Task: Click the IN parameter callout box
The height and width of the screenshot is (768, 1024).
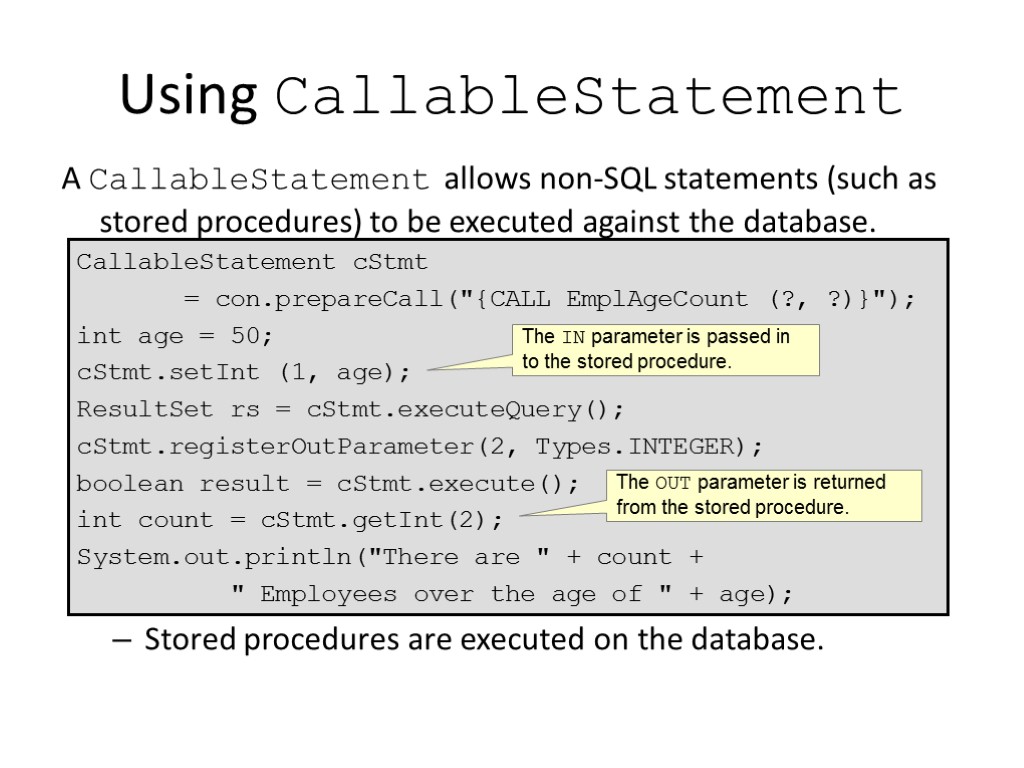Action: pyautogui.click(x=665, y=349)
